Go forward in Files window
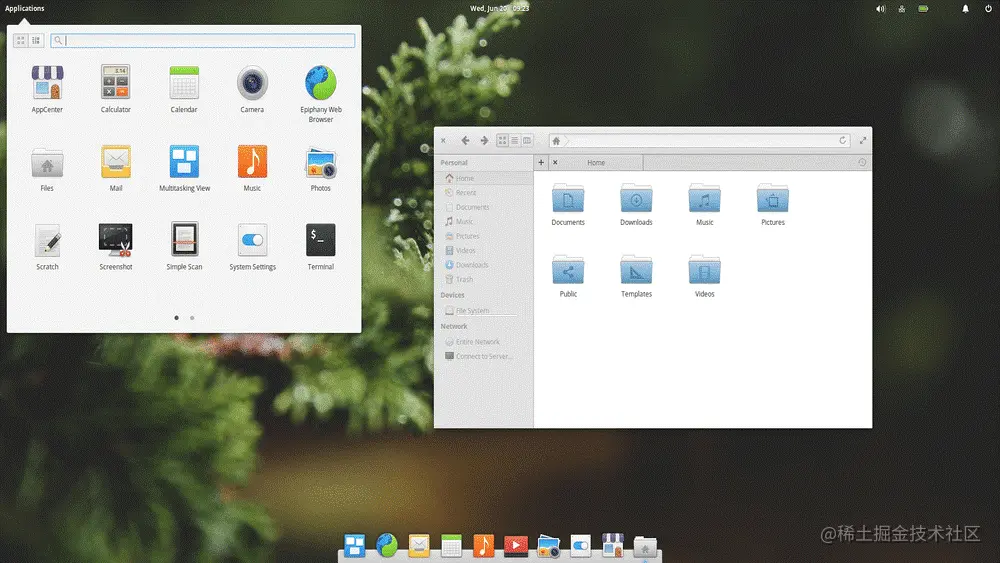Screen dimensions: 1000x563 [x=484, y=140]
